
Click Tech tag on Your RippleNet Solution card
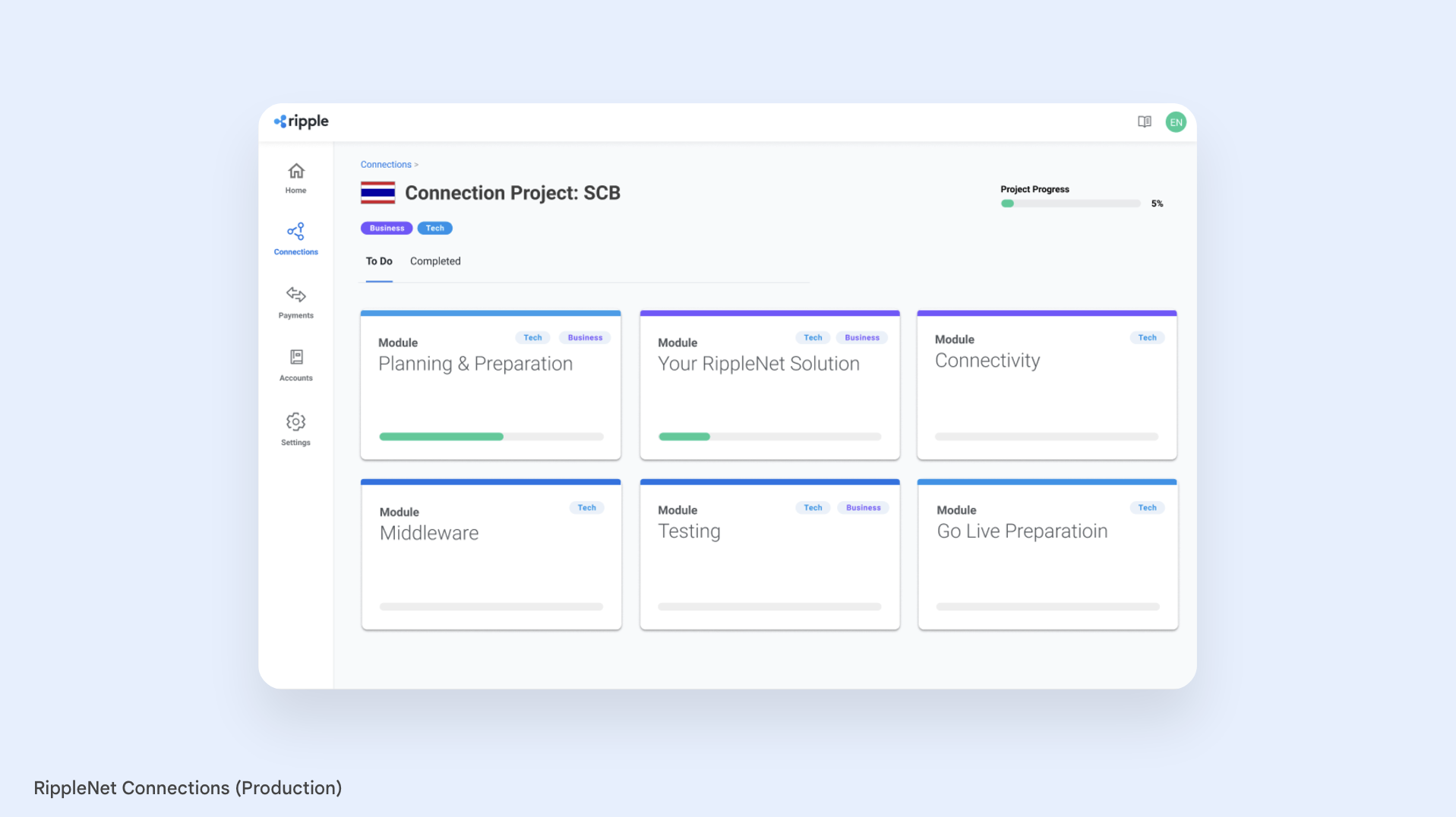(x=813, y=338)
